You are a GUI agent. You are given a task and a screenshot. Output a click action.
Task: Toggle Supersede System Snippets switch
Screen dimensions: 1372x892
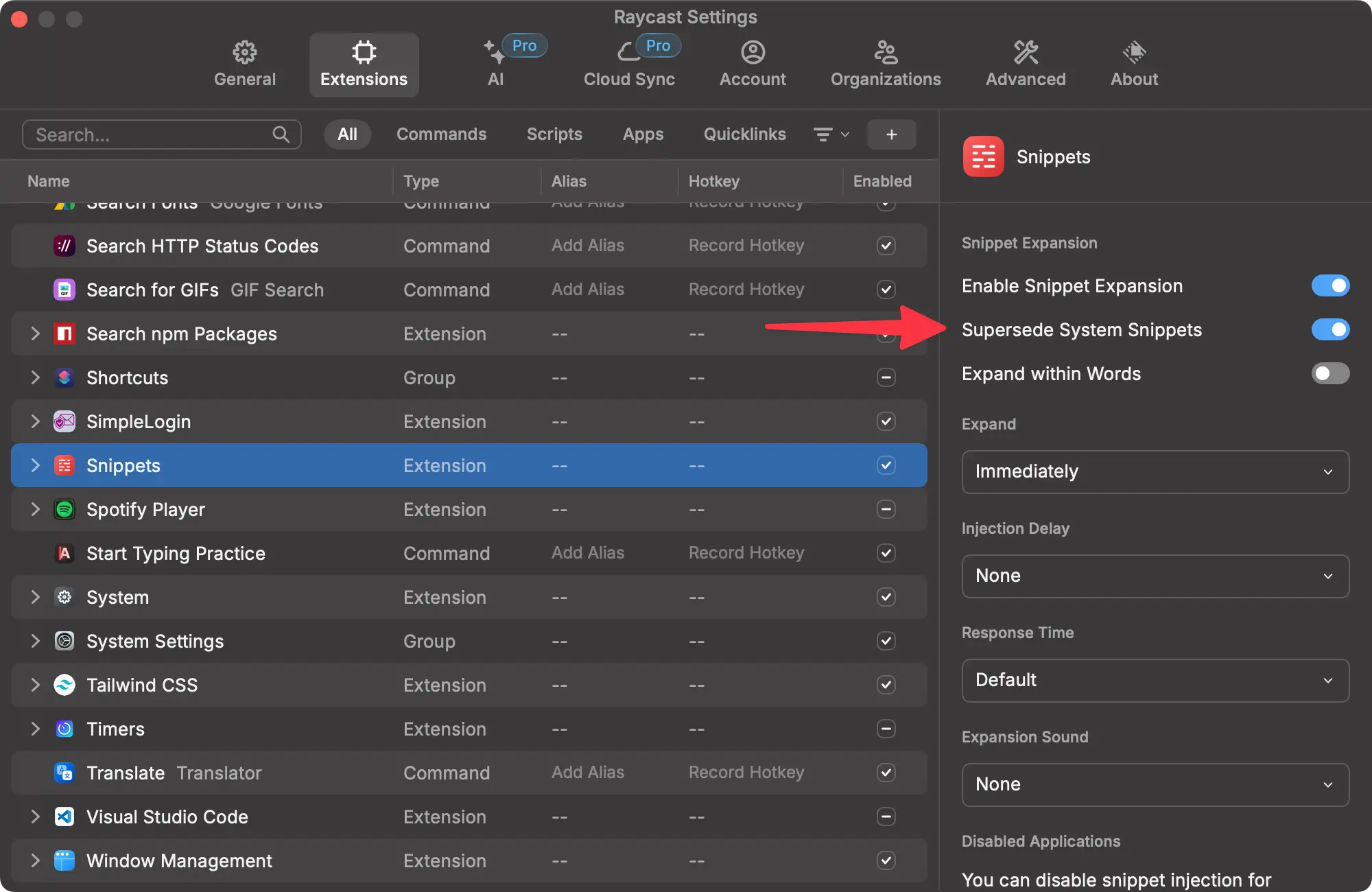coord(1330,329)
